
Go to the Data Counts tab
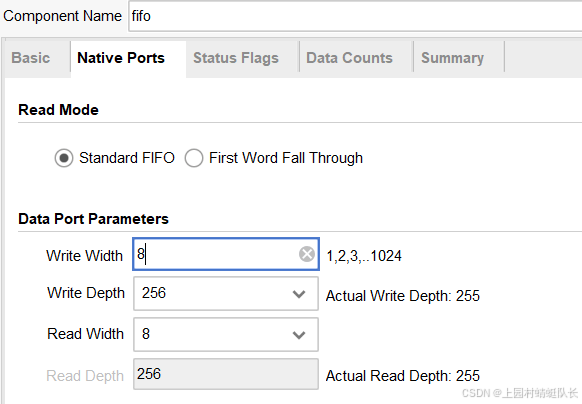point(349,58)
